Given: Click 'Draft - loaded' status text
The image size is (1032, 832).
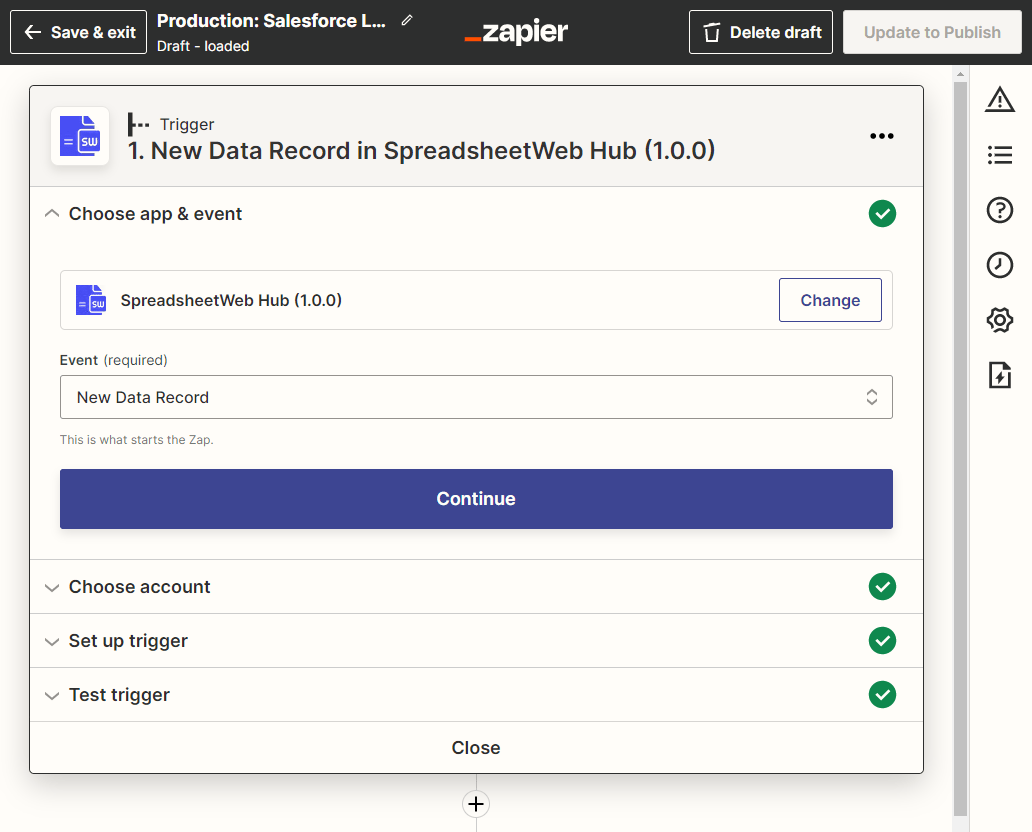Looking at the screenshot, I should click(x=203, y=46).
